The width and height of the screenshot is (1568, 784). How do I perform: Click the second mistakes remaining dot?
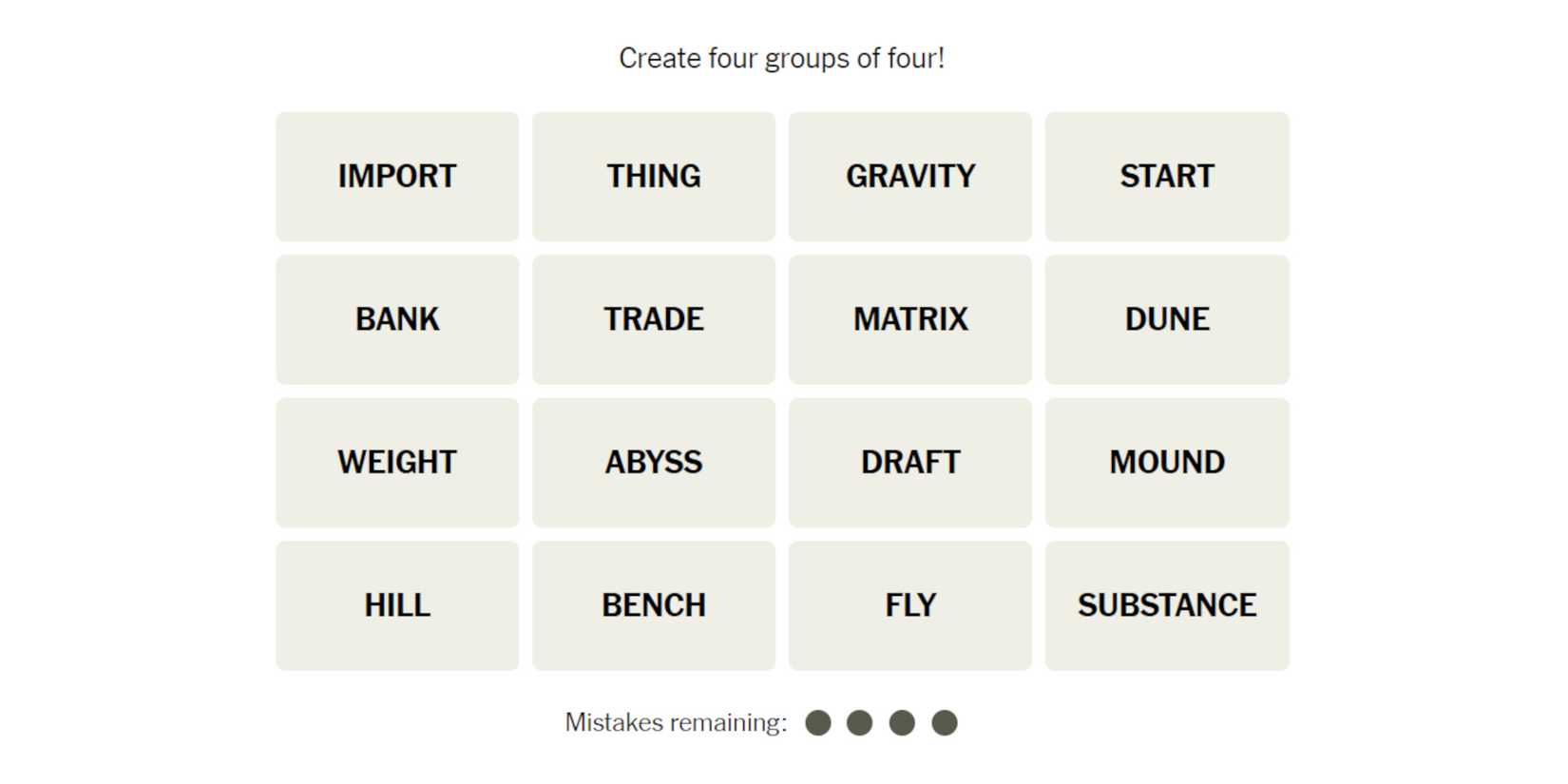tap(860, 723)
